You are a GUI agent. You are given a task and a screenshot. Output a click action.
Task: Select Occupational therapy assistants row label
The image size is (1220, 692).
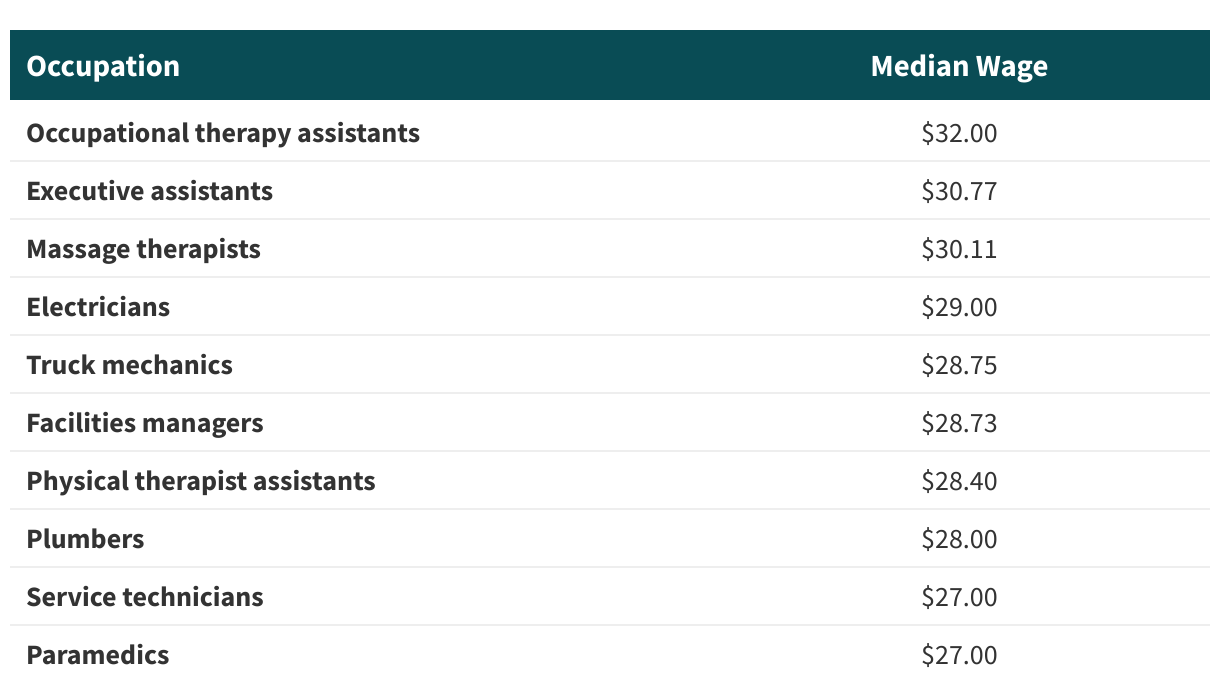coord(223,133)
